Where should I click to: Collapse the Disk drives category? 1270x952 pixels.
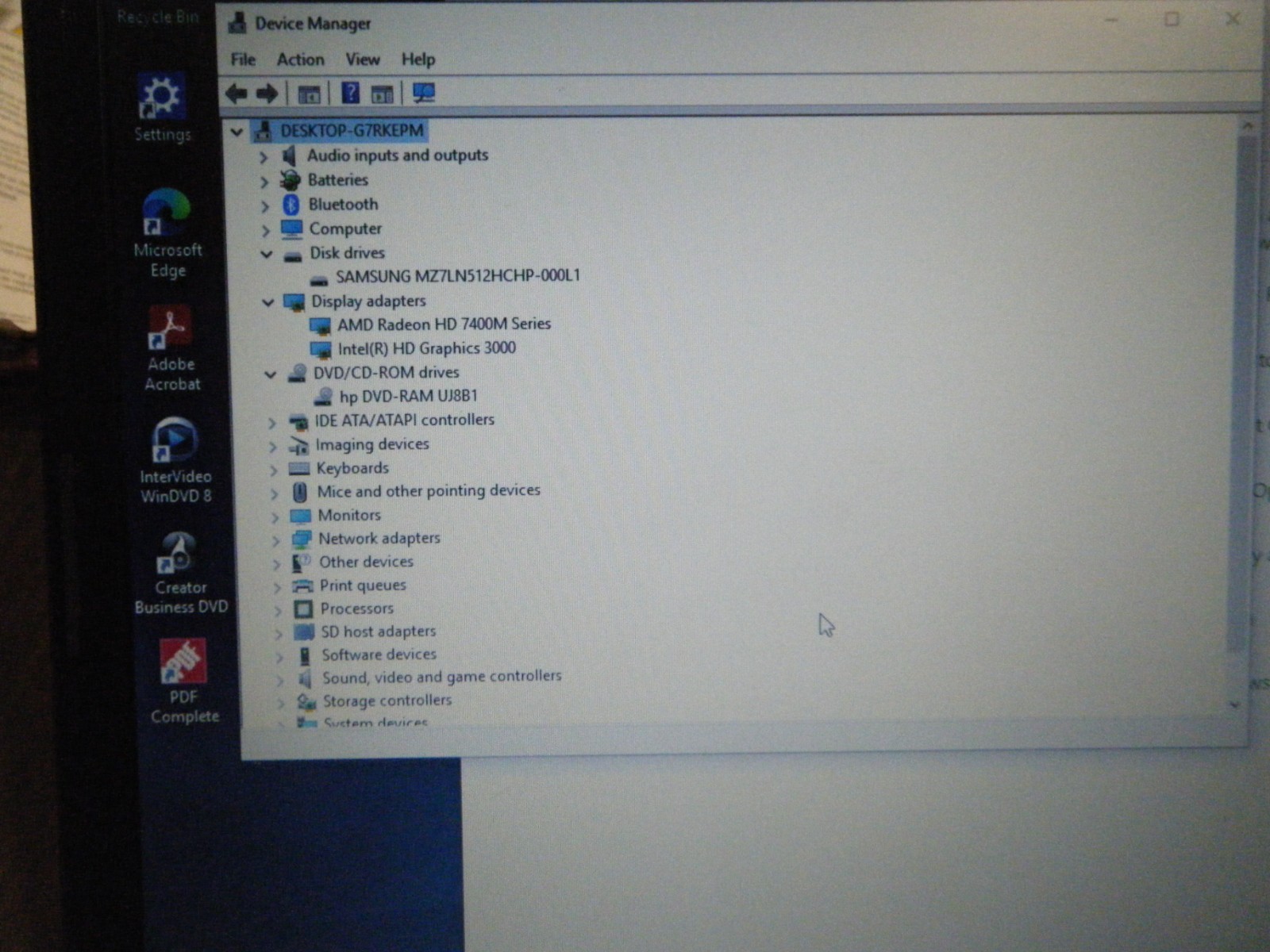(x=267, y=255)
